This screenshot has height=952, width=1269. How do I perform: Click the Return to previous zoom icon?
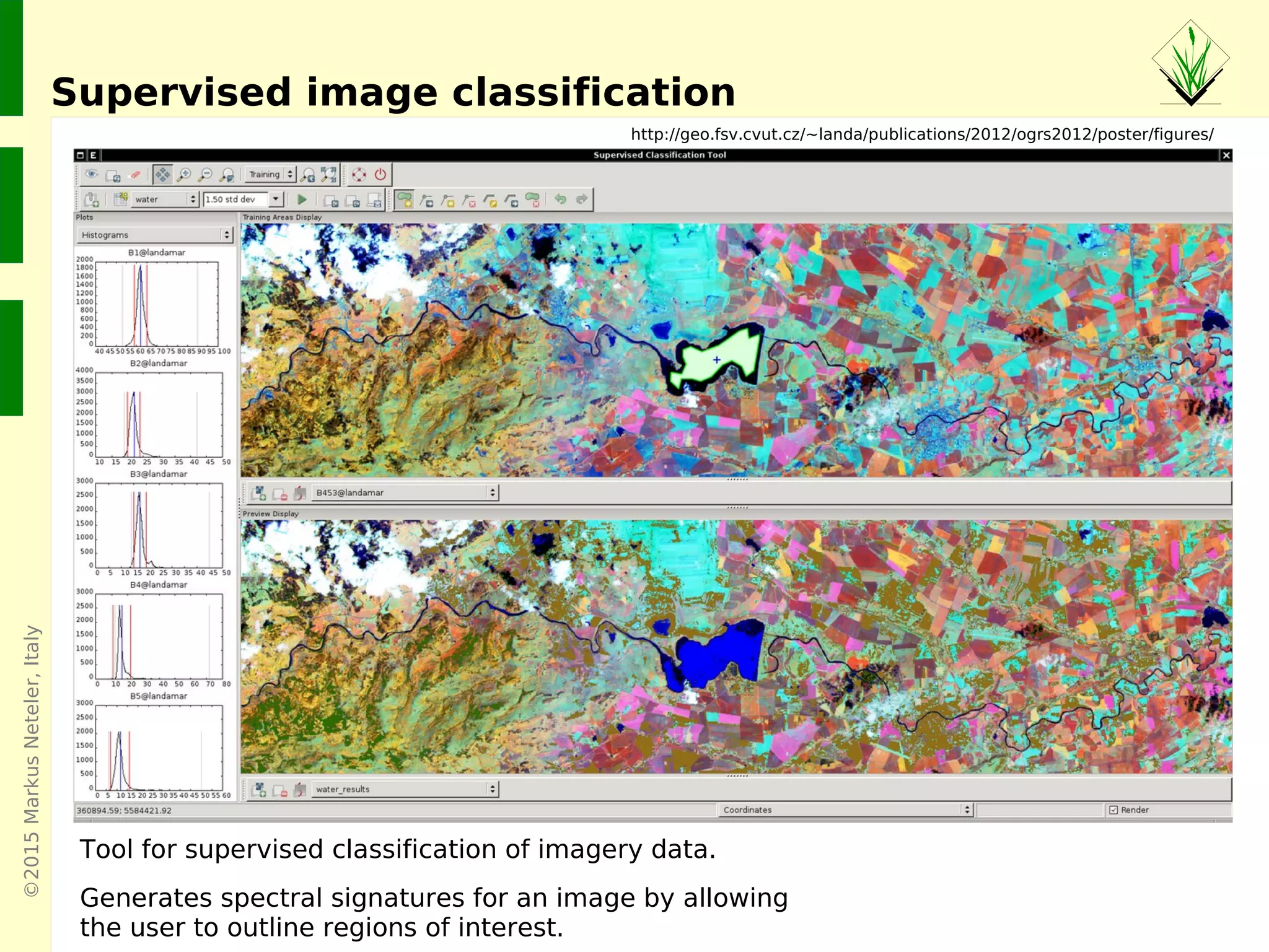pyautogui.click(x=308, y=175)
